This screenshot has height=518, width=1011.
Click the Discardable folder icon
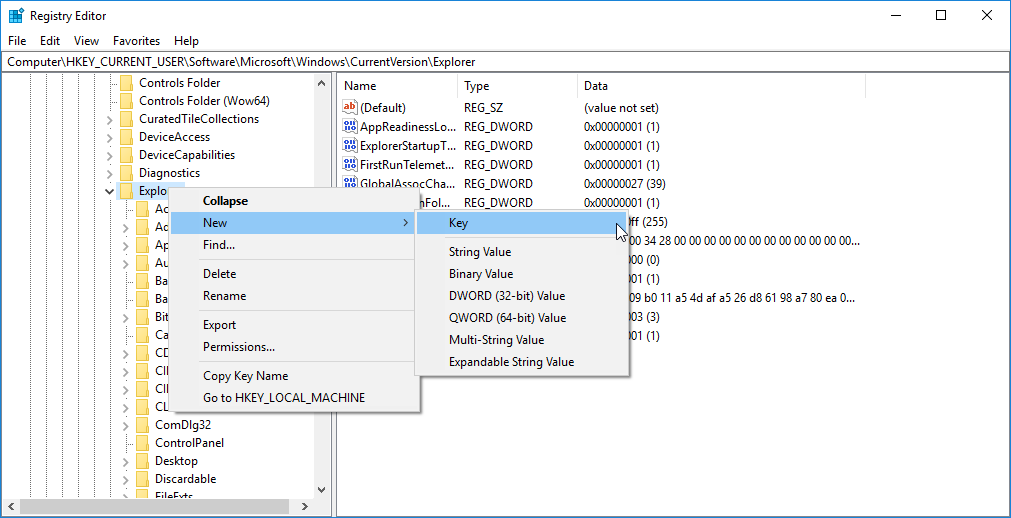pos(142,479)
